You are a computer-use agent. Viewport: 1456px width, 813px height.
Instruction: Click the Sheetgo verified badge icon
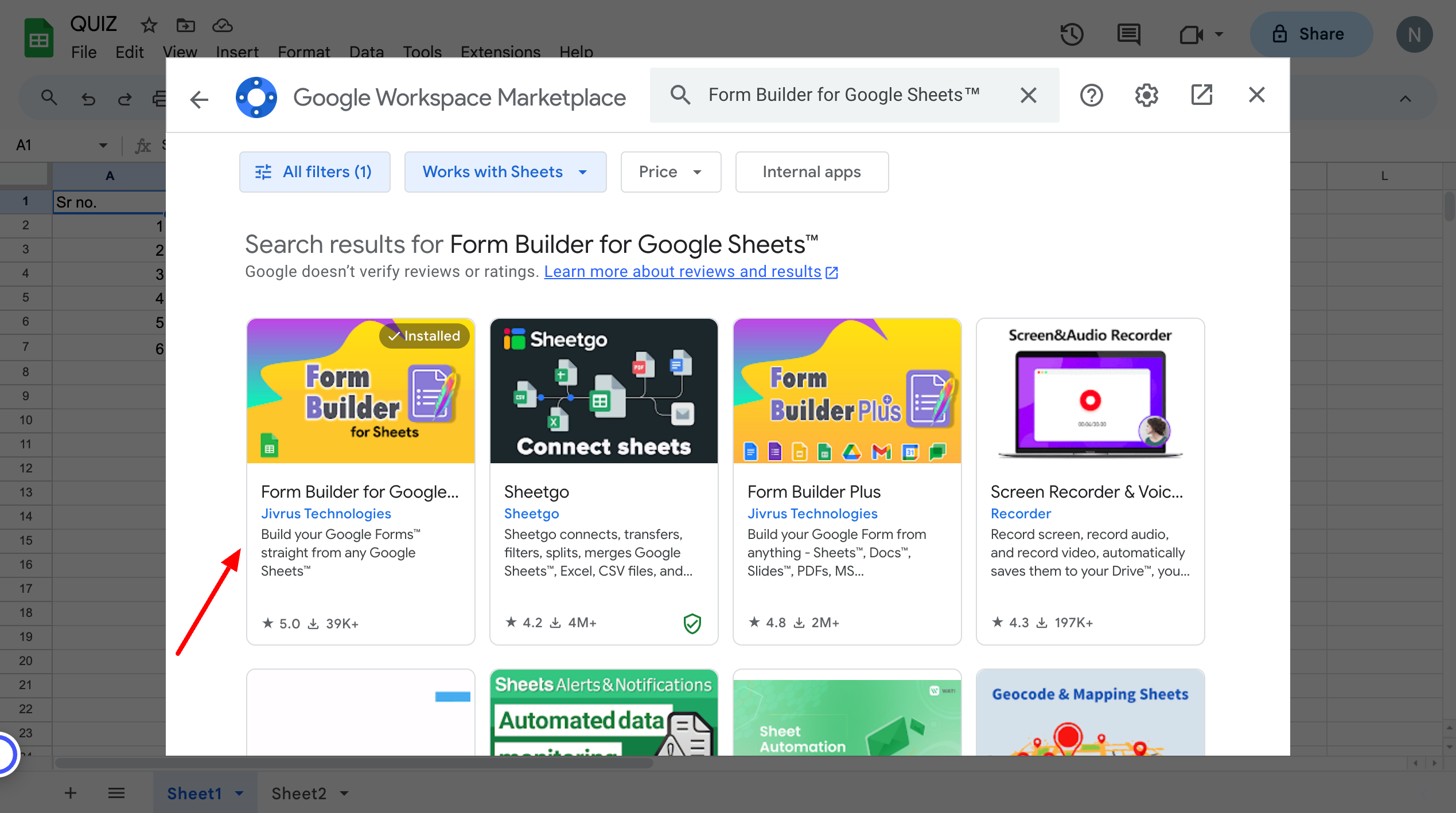pos(694,623)
